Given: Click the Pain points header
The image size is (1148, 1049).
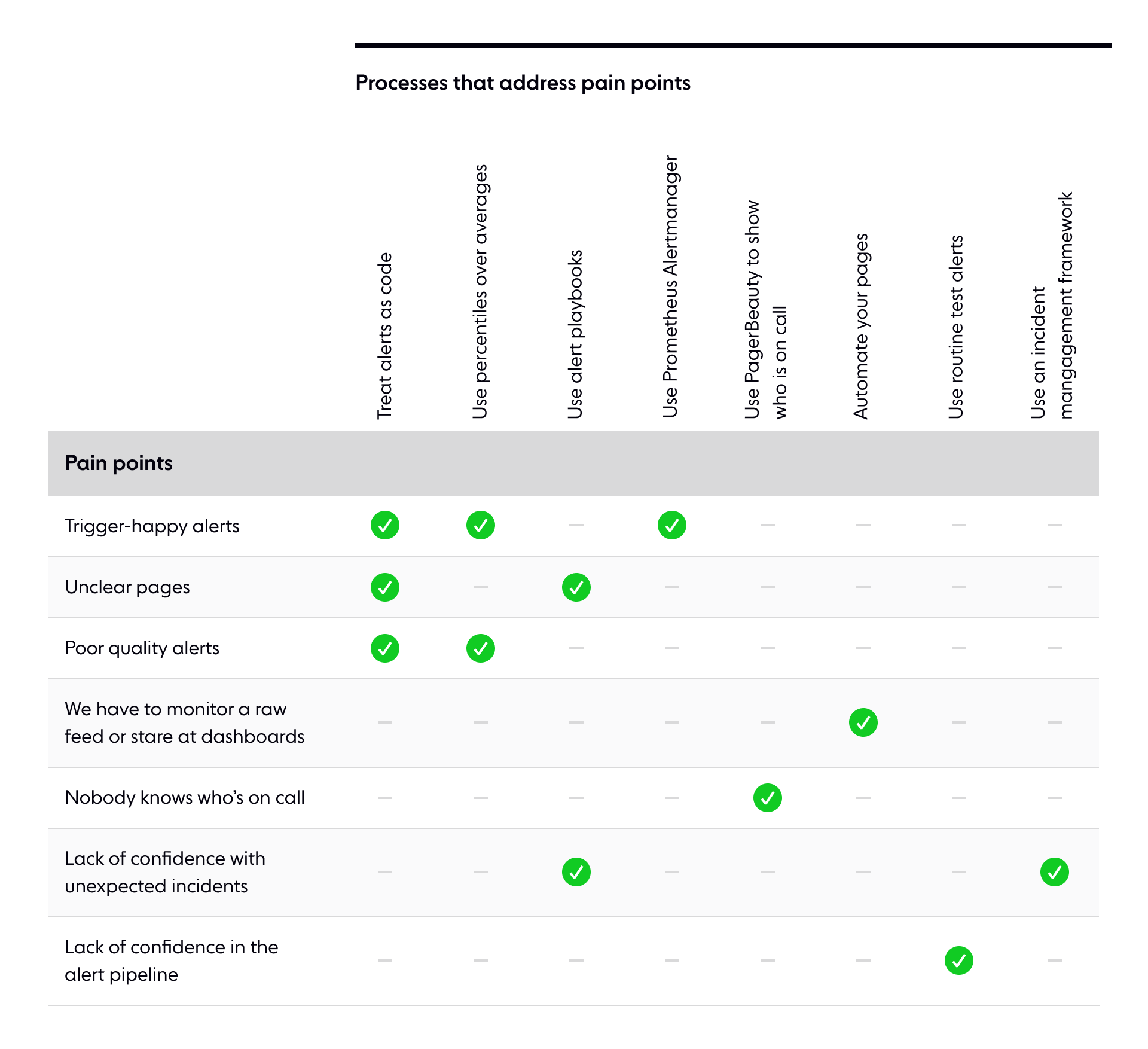Looking at the screenshot, I should [118, 463].
